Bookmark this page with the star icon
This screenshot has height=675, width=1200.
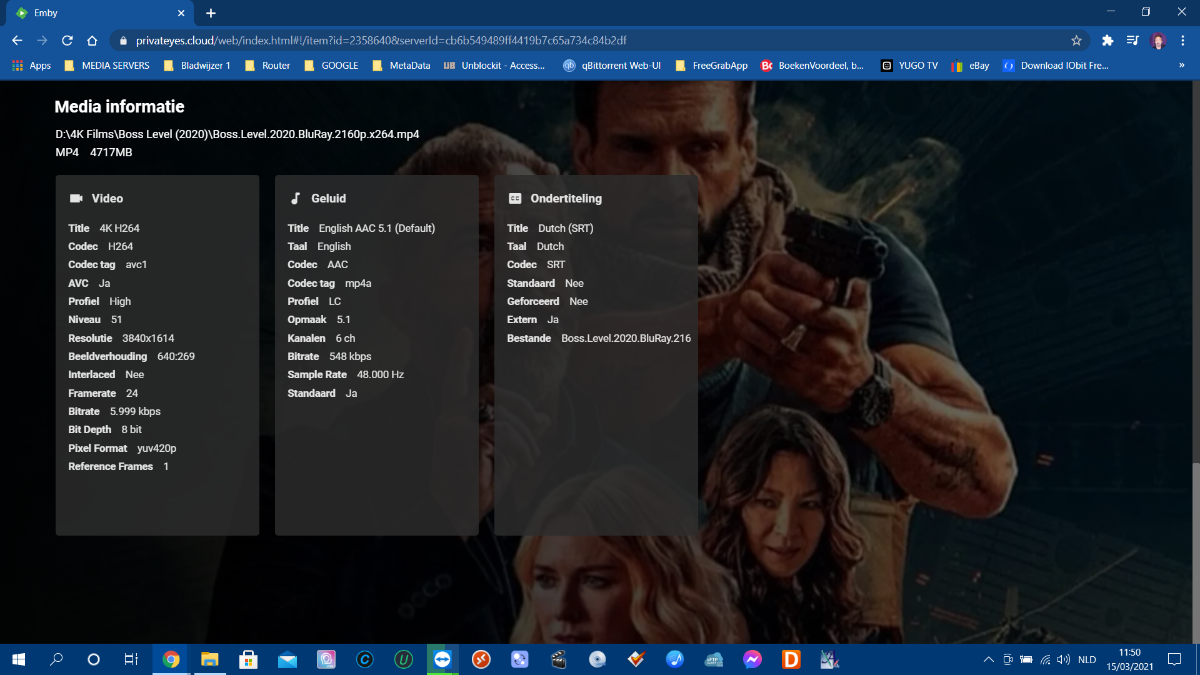(1076, 41)
